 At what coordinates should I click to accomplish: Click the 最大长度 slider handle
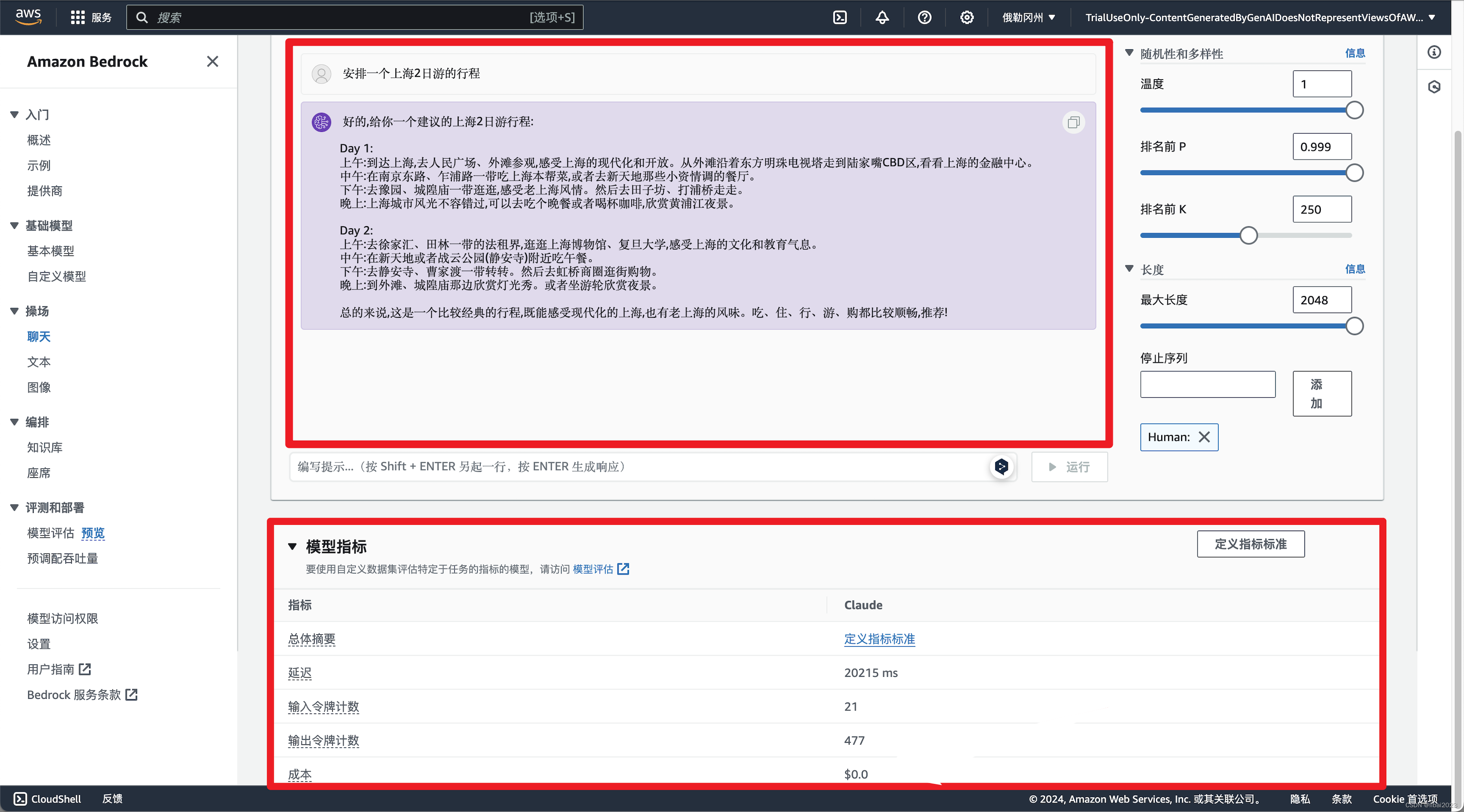click(x=1354, y=326)
